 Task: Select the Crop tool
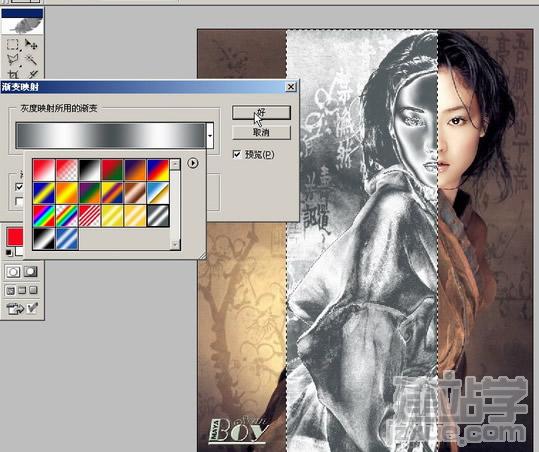coord(13,74)
